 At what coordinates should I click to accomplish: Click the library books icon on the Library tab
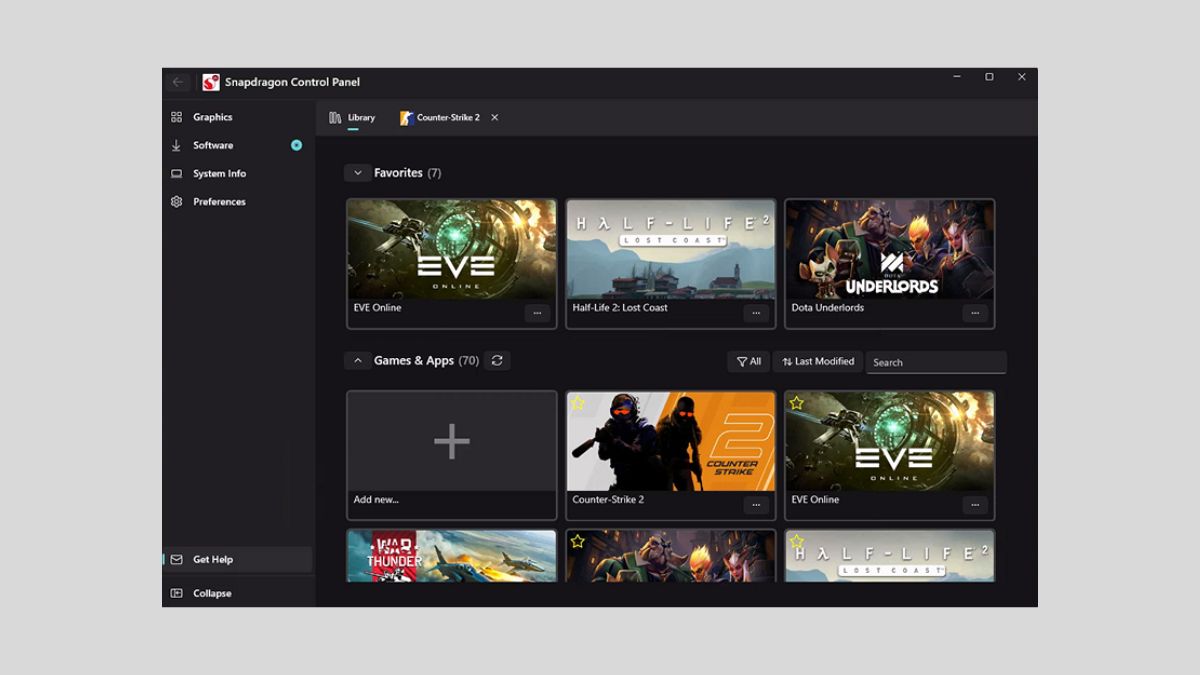(x=336, y=117)
